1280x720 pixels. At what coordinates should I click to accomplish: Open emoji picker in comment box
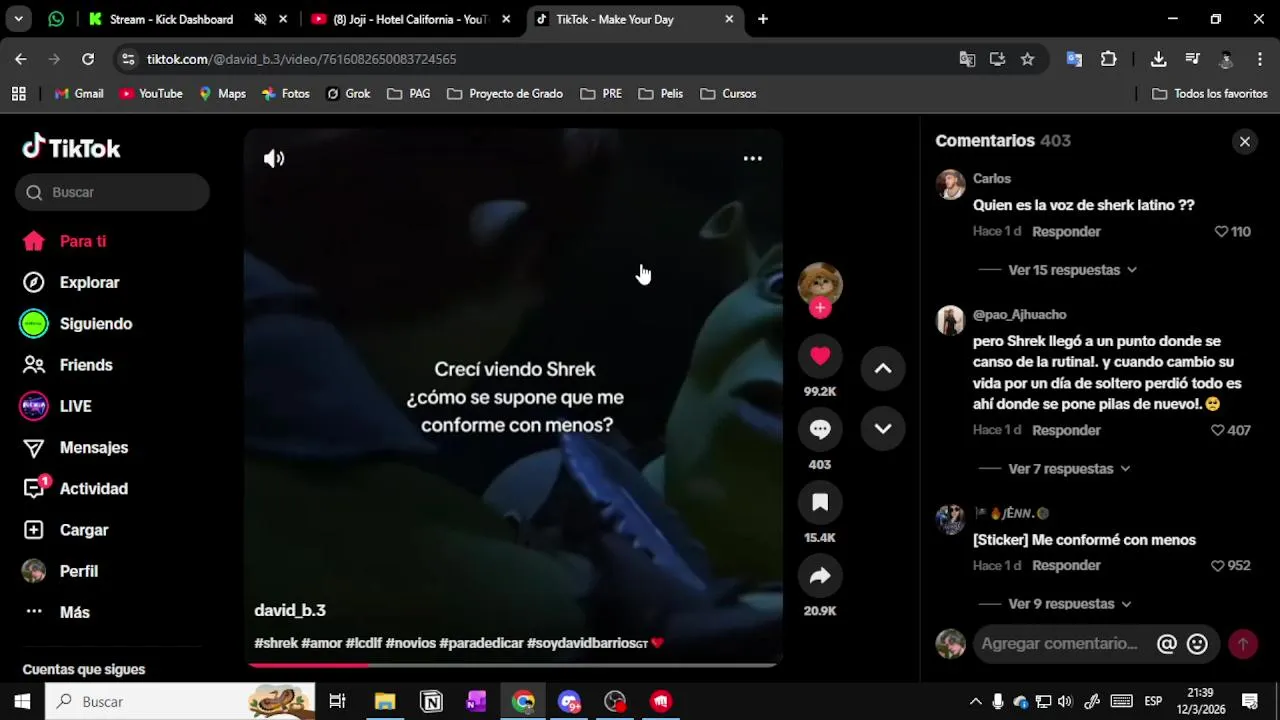[x=1197, y=644]
